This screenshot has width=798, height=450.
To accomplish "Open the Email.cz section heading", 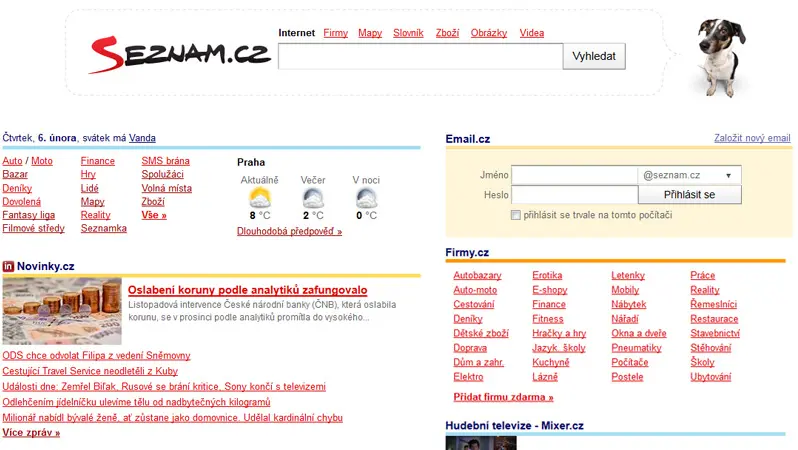I will point(468,139).
